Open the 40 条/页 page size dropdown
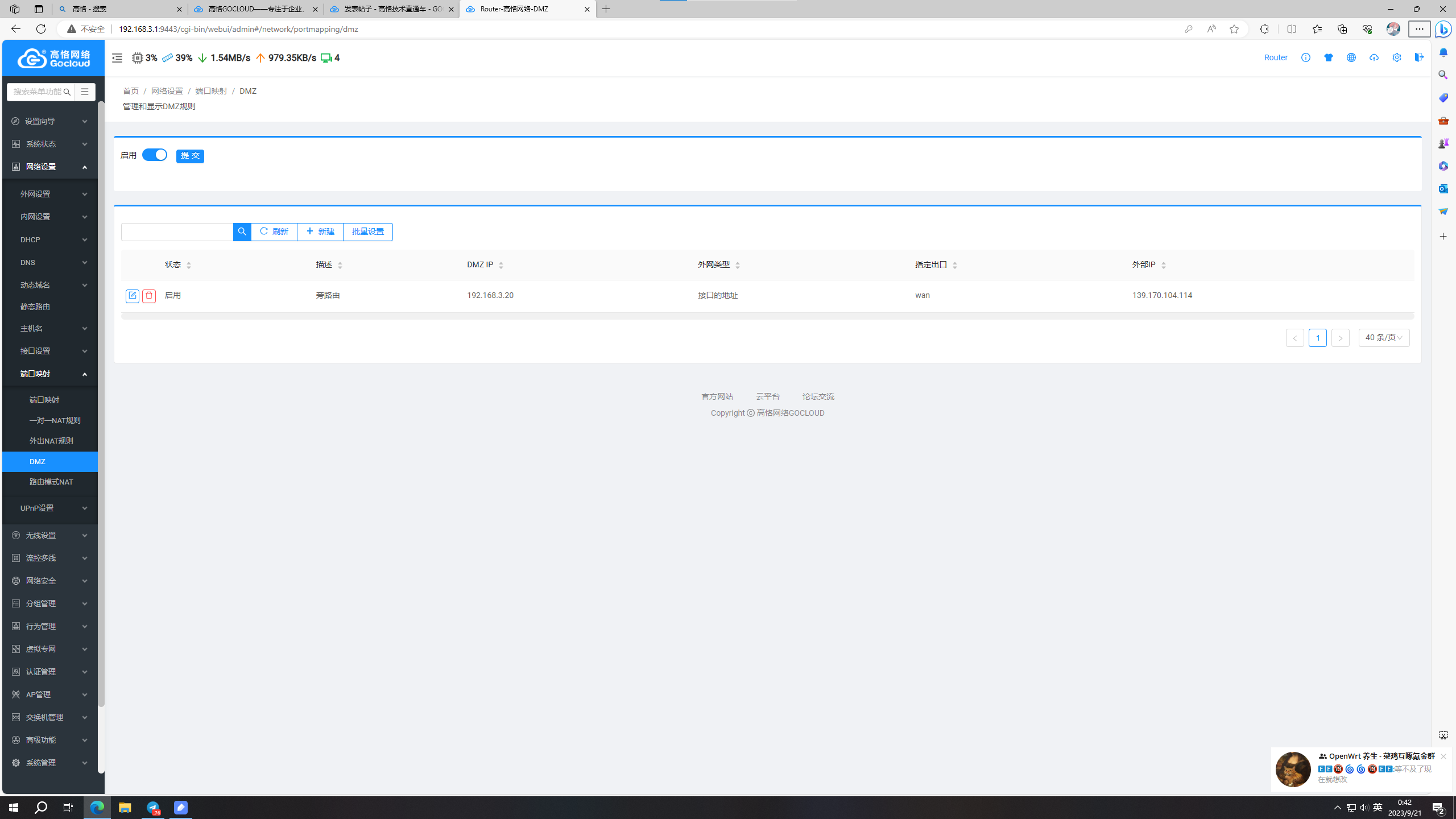1456x819 pixels. coord(1384,338)
